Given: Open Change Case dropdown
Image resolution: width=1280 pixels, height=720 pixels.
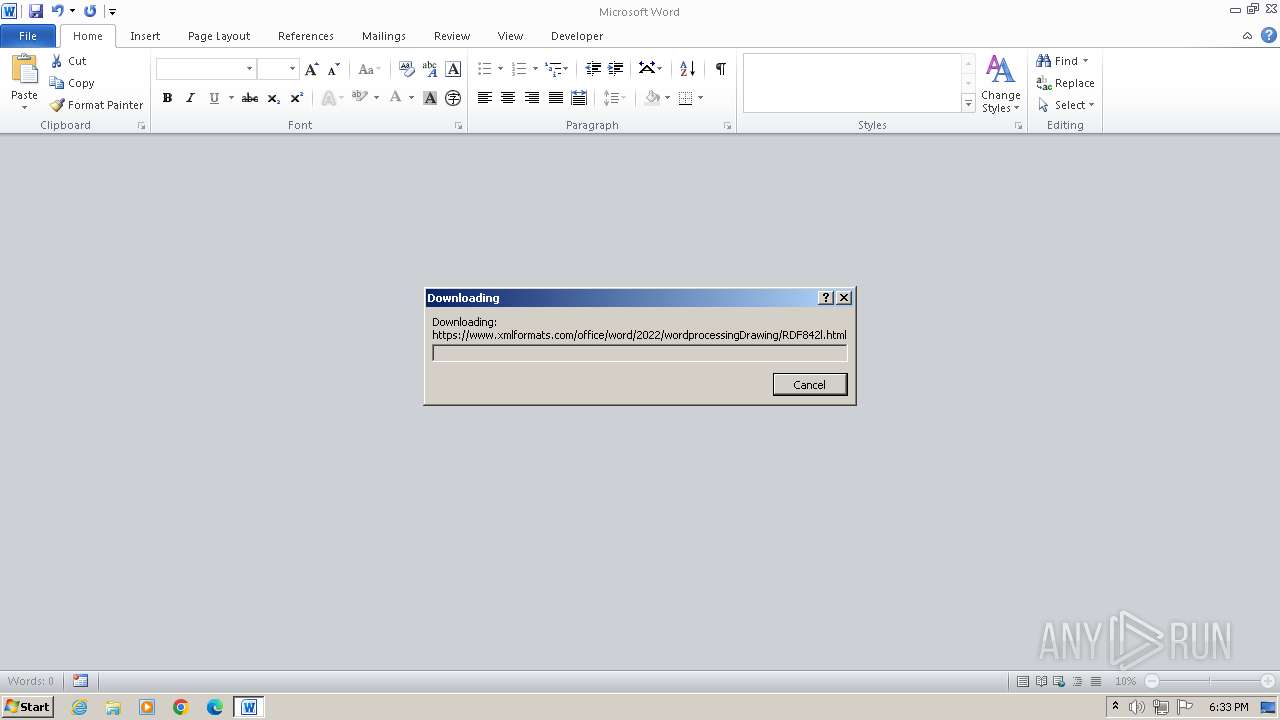Looking at the screenshot, I should point(370,69).
